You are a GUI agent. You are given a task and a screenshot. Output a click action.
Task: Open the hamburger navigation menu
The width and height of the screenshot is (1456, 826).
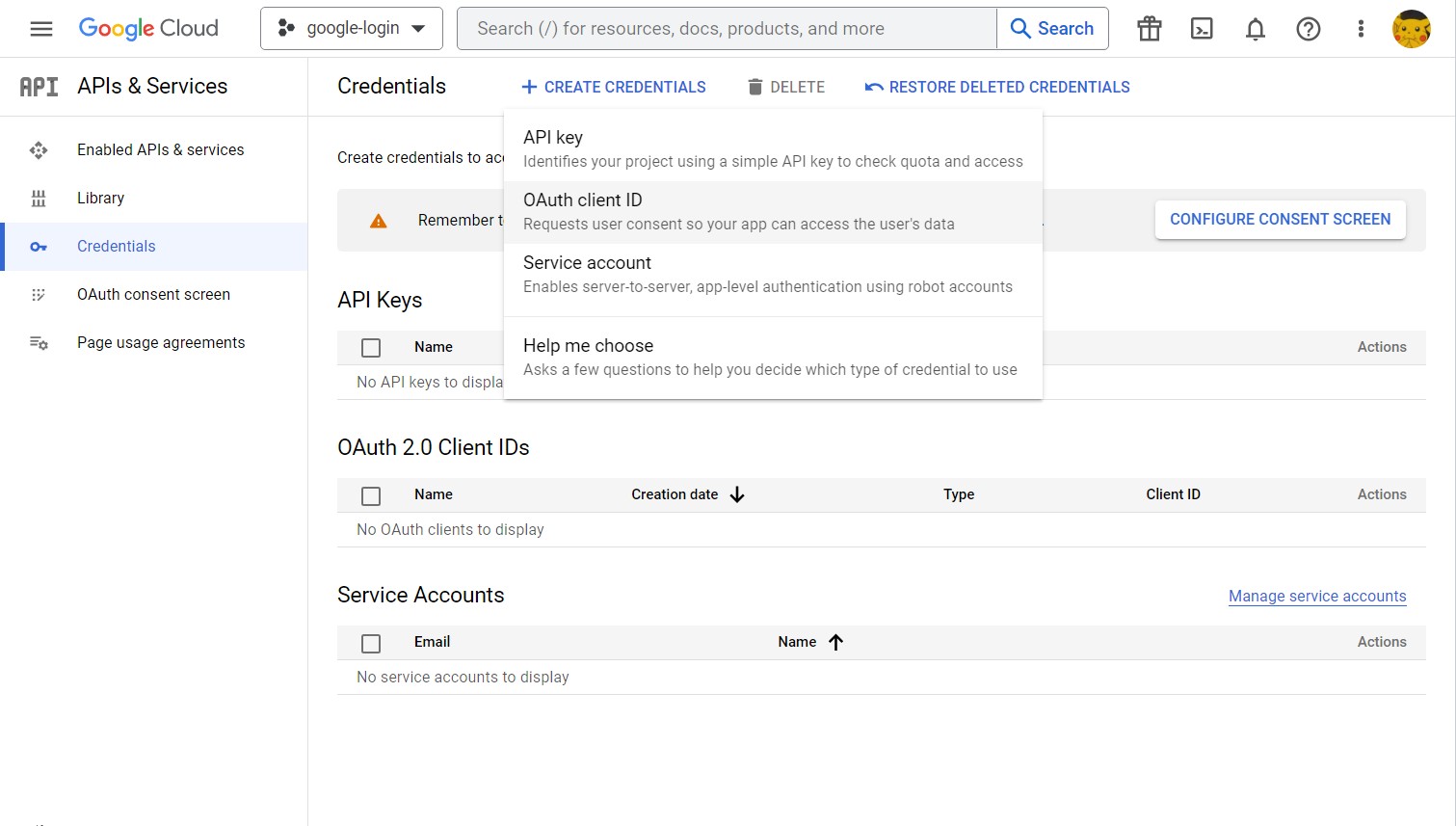tap(41, 29)
